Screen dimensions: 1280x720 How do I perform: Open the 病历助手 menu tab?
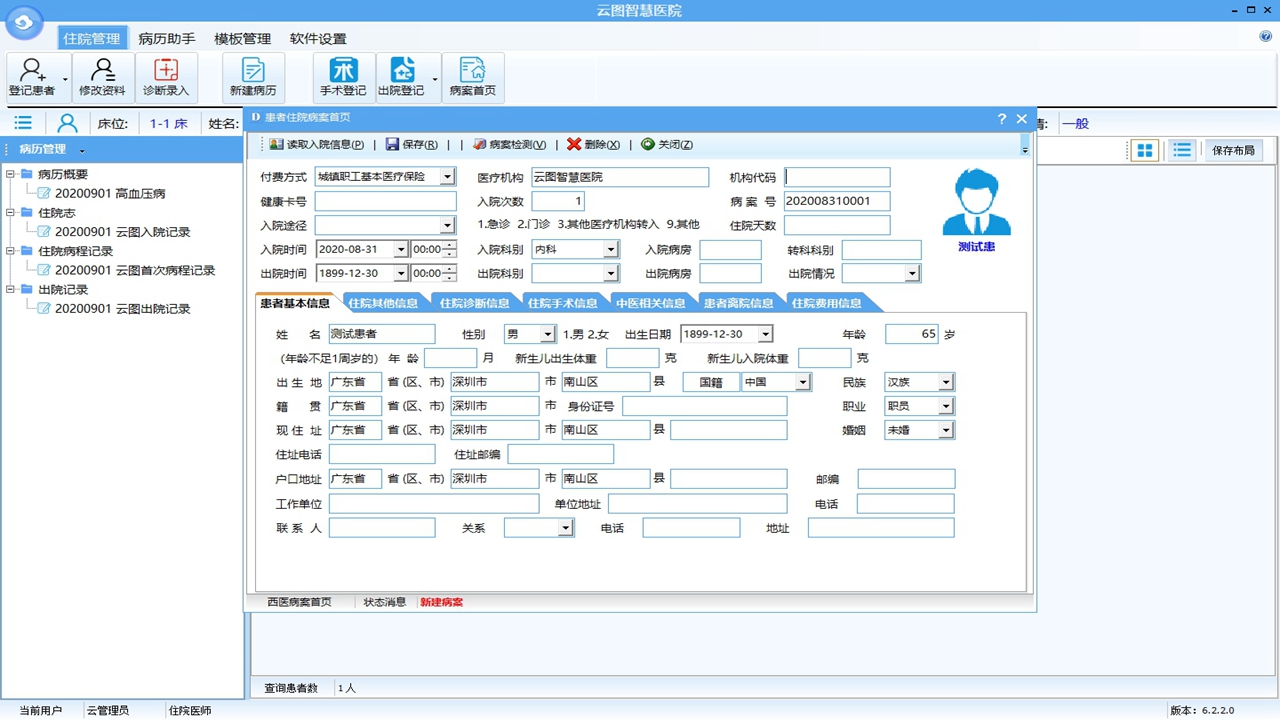coord(166,39)
